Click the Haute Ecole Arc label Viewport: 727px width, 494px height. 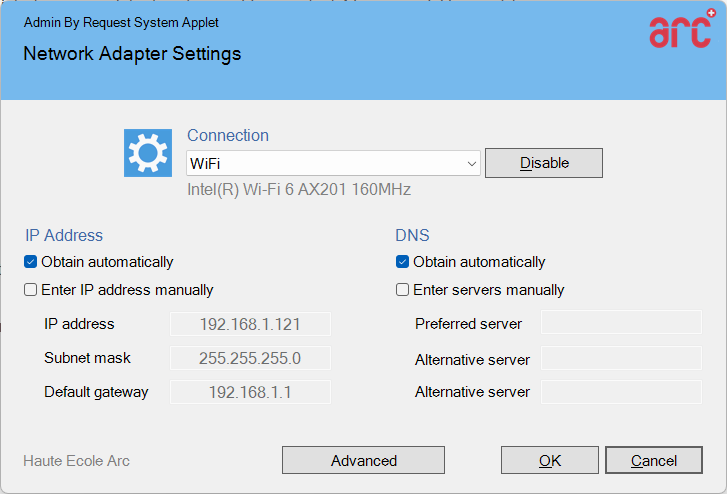(77, 461)
